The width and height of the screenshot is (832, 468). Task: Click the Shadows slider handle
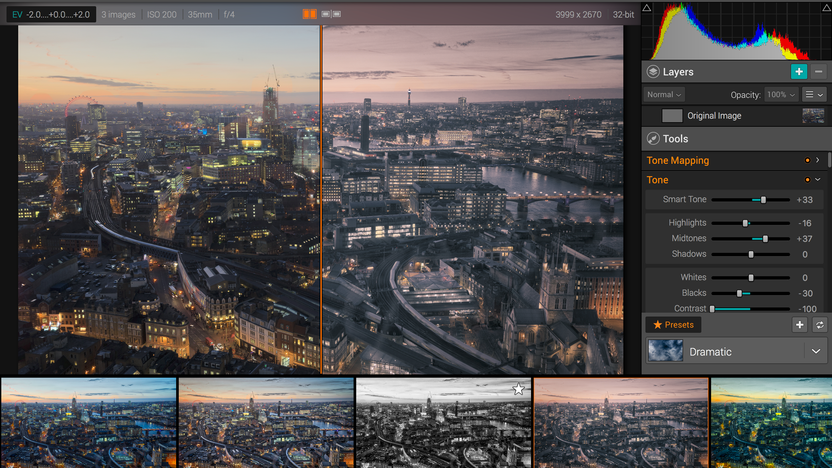(751, 255)
